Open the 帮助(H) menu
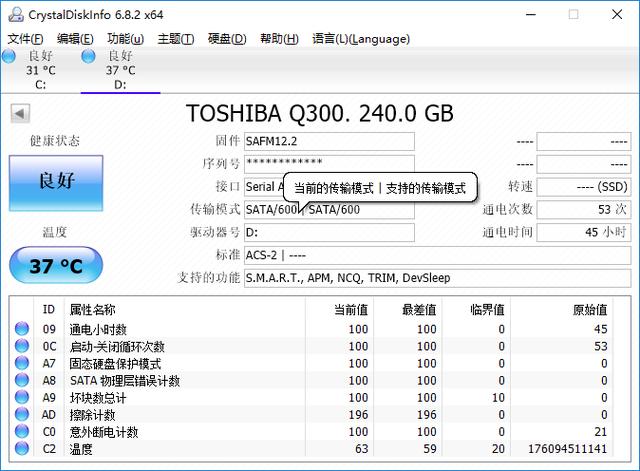 tap(279, 39)
